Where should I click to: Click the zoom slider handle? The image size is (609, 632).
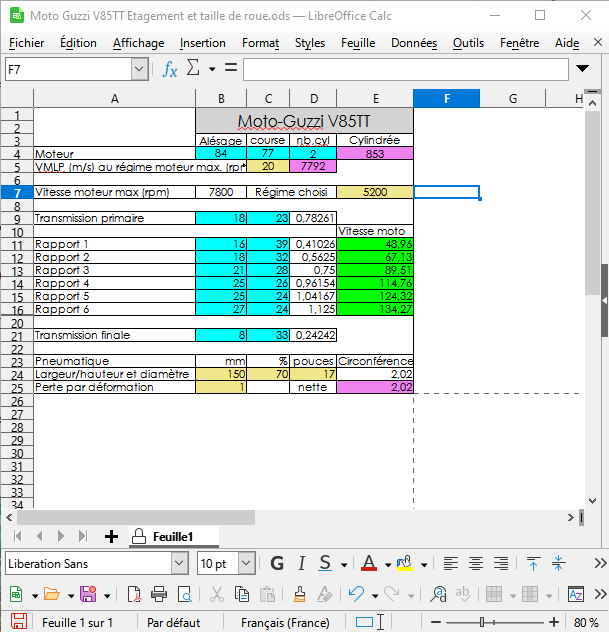[482, 622]
